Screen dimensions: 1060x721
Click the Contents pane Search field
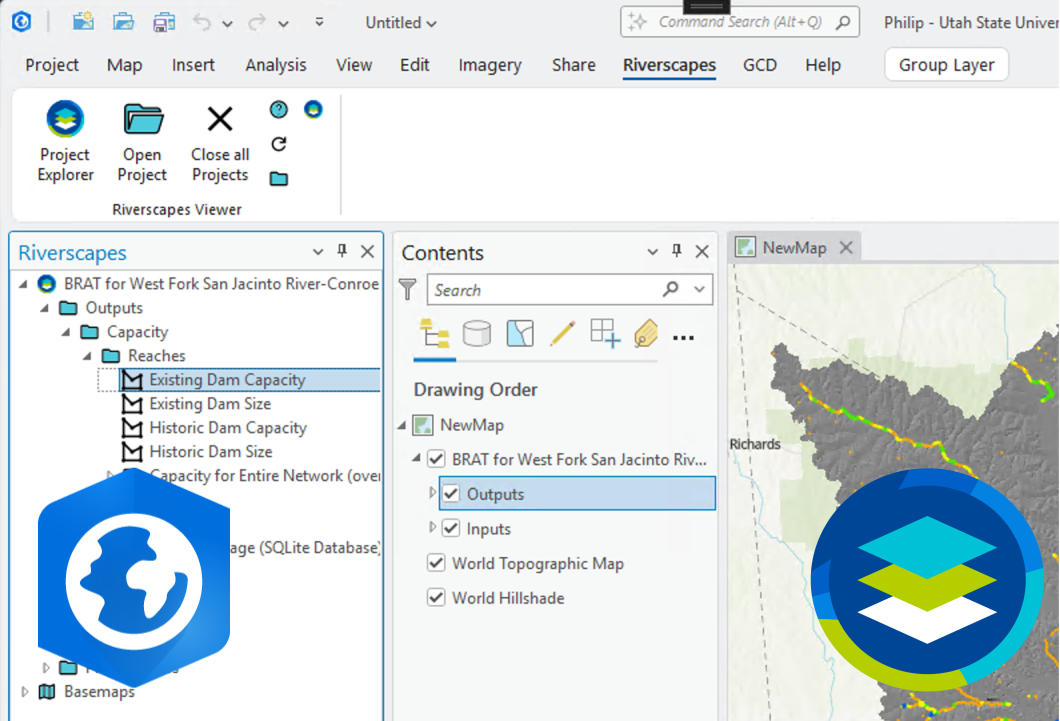[x=543, y=290]
